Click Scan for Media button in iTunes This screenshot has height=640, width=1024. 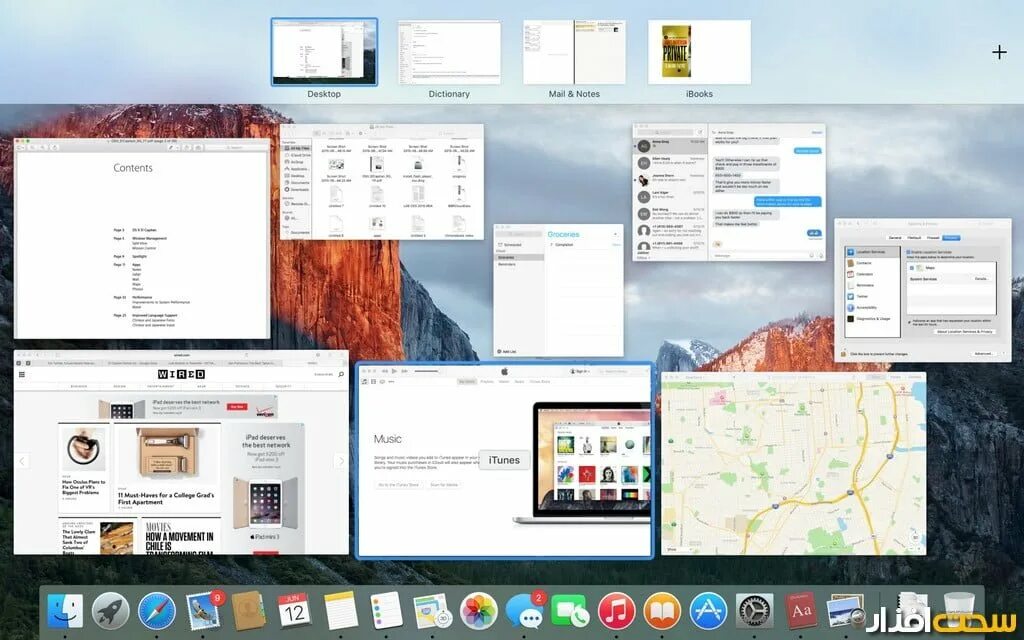pos(444,485)
